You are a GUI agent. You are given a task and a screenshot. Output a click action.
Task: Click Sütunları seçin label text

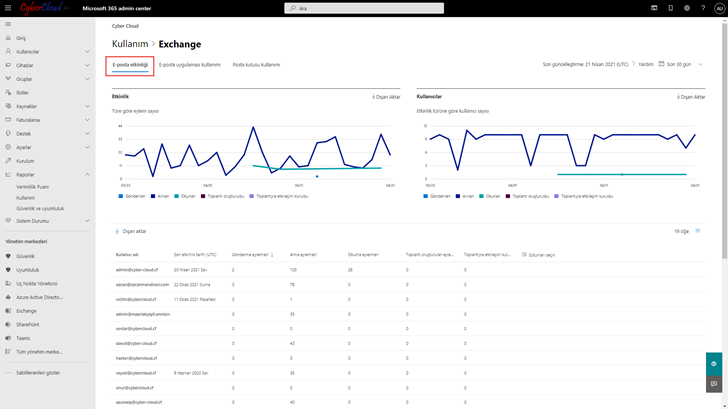[x=541, y=255]
